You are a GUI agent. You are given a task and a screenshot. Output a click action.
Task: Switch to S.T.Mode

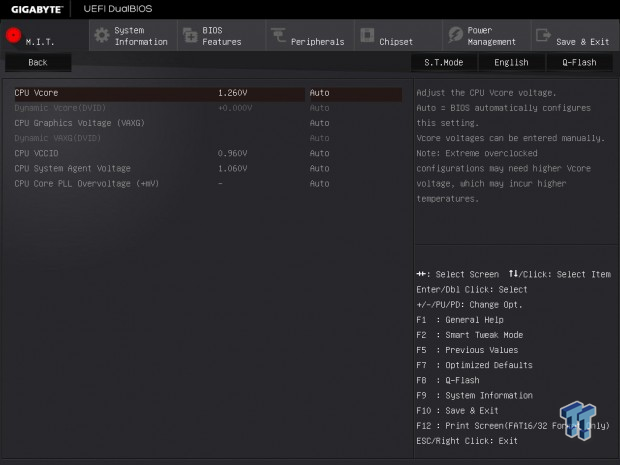coord(444,62)
